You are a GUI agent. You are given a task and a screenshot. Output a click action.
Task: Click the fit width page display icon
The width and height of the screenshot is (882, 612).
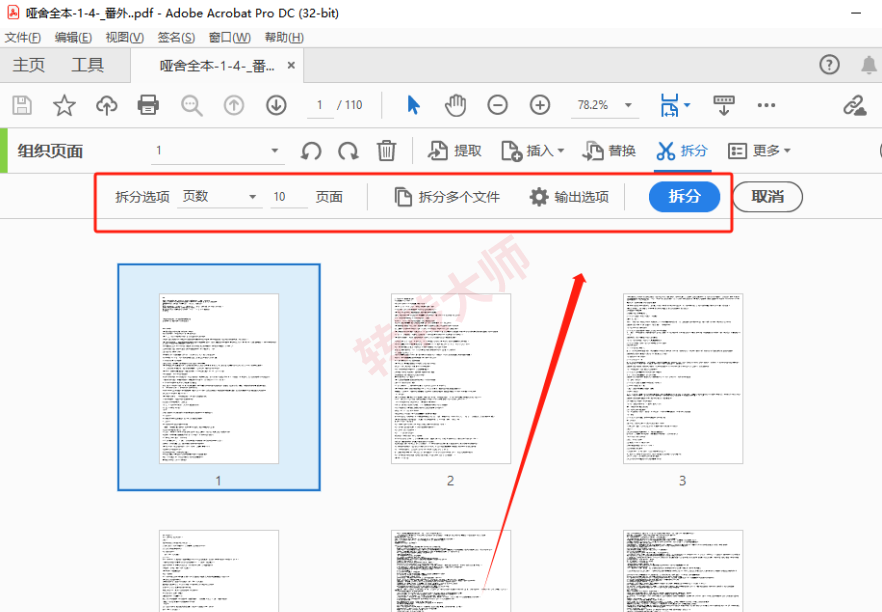click(669, 105)
